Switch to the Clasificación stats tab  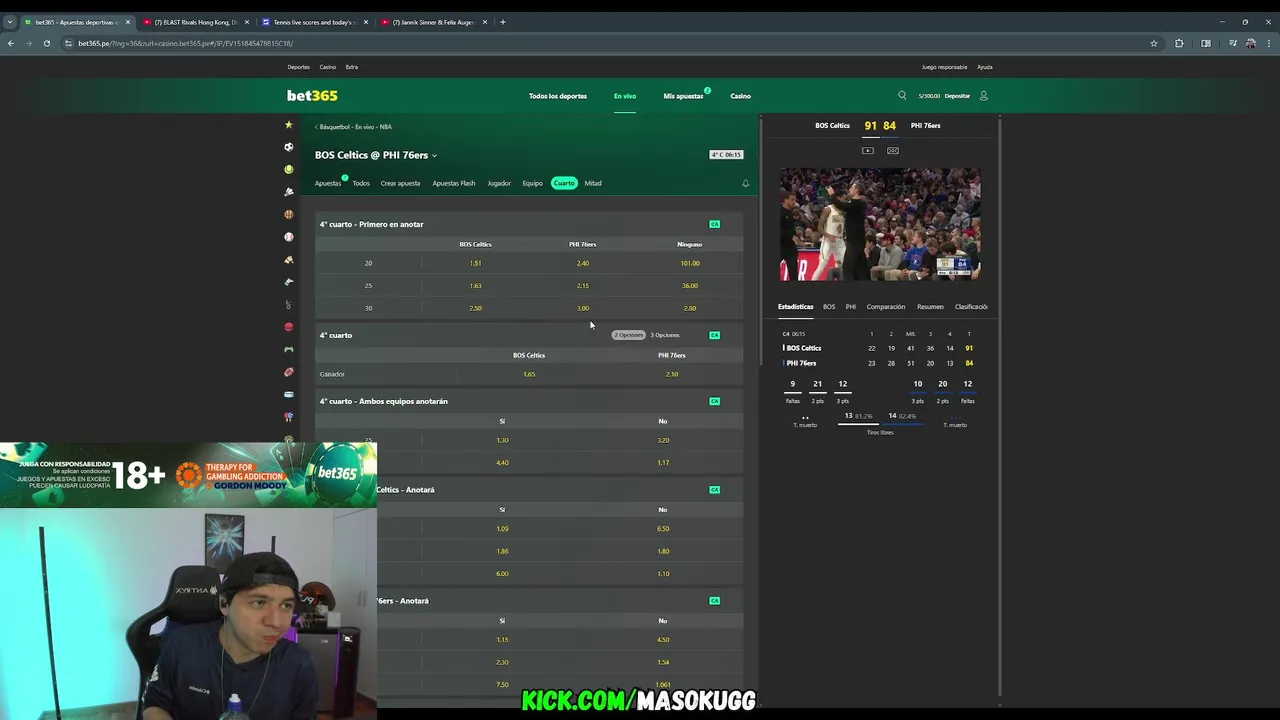pos(971,307)
